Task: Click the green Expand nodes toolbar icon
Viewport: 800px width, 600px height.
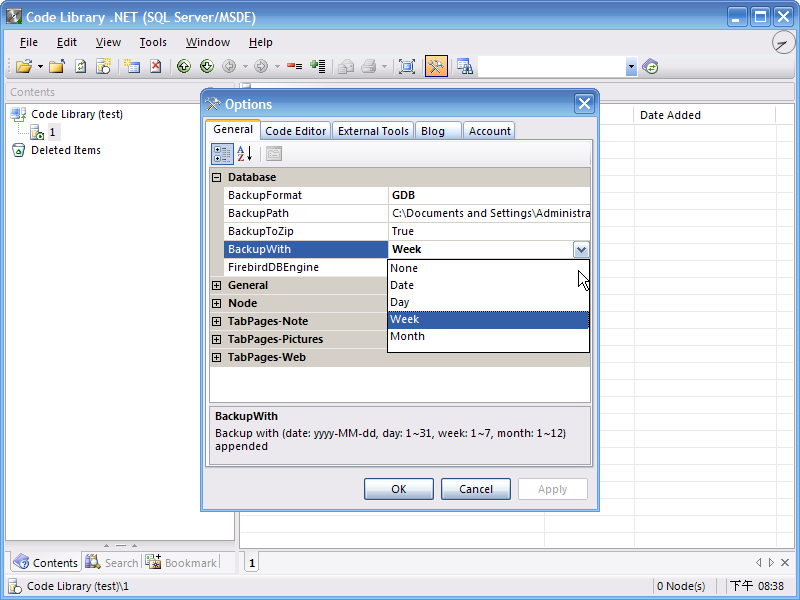Action: pos(318,66)
